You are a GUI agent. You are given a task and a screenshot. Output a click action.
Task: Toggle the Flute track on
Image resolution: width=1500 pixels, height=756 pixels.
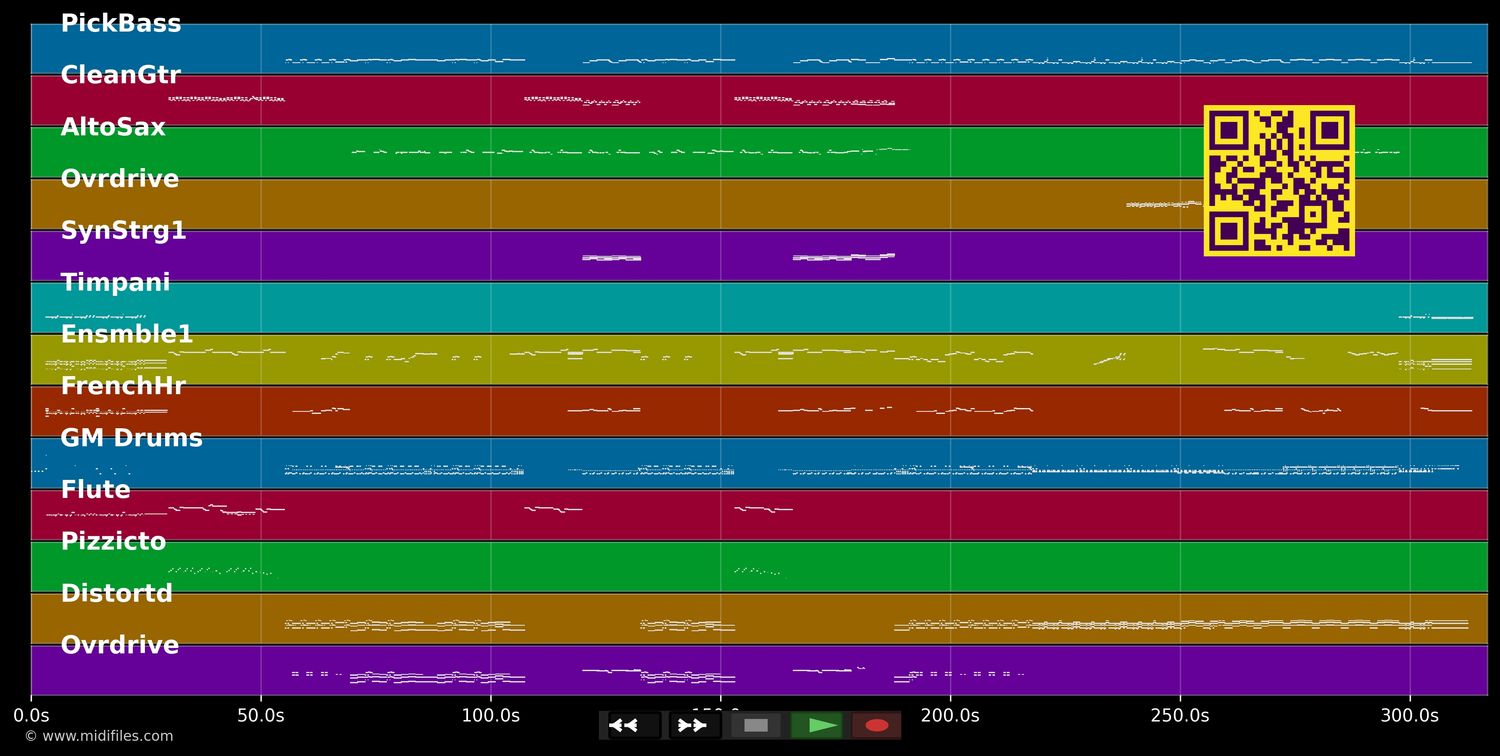[x=95, y=489]
